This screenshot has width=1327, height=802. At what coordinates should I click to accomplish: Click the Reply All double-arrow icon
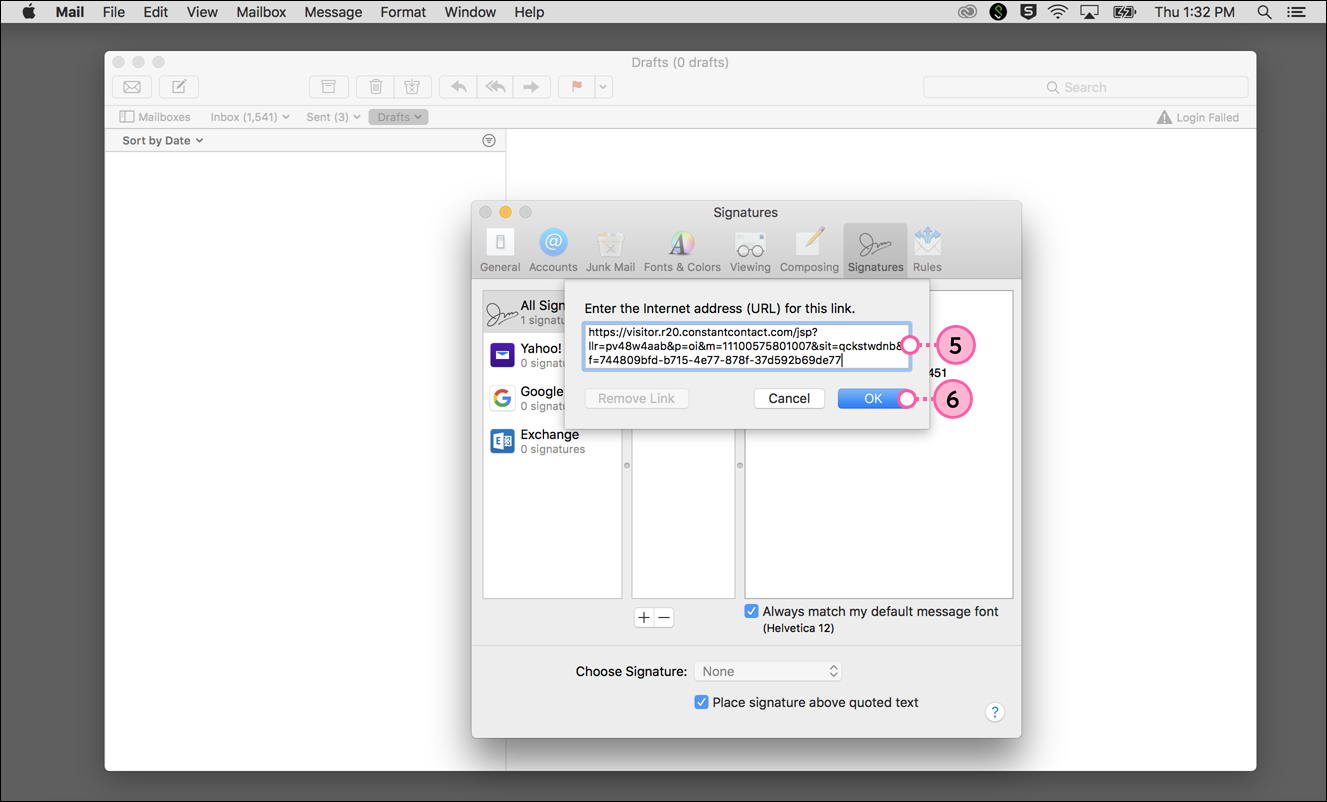pyautogui.click(x=495, y=87)
